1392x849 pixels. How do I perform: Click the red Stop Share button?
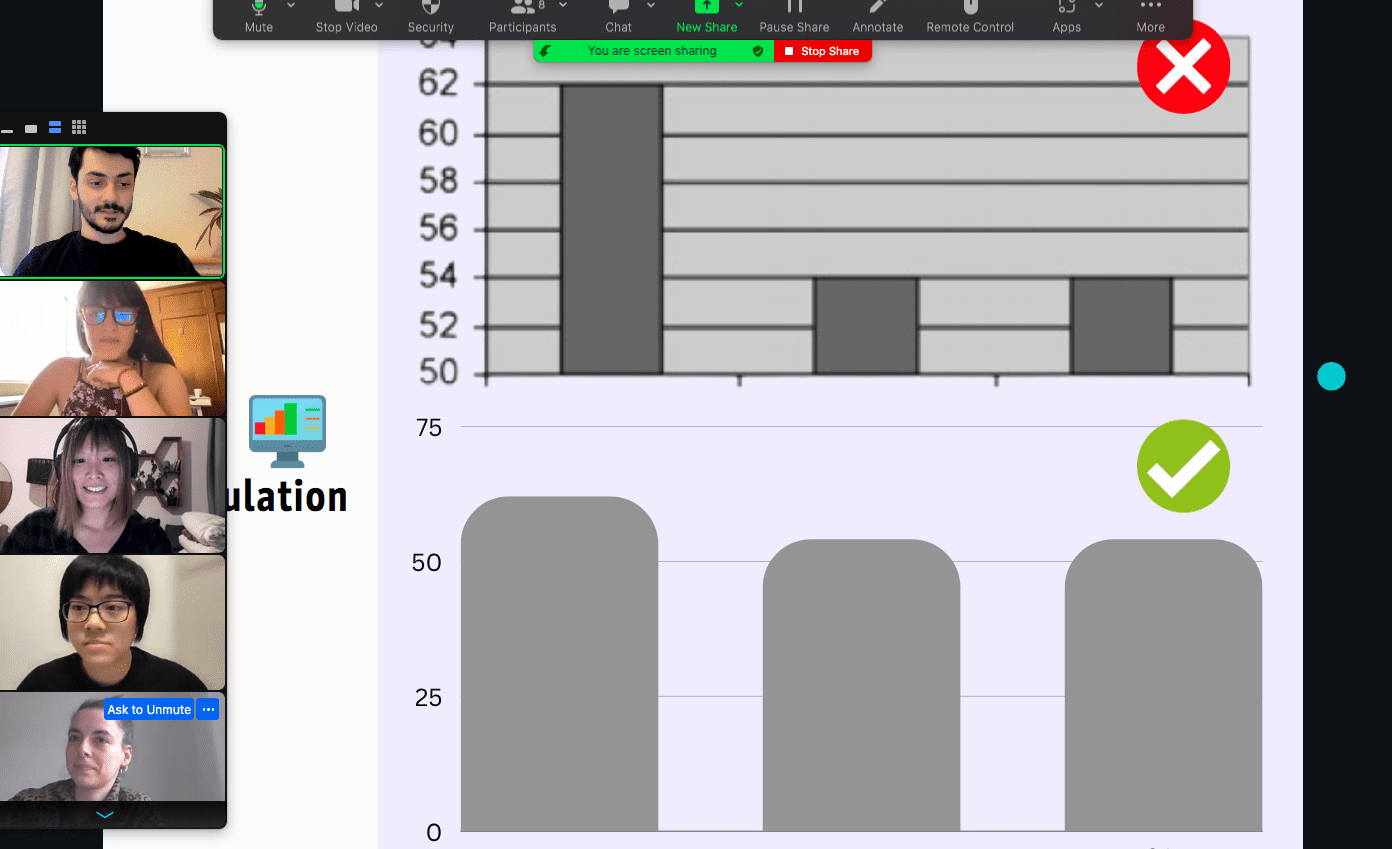pos(822,51)
